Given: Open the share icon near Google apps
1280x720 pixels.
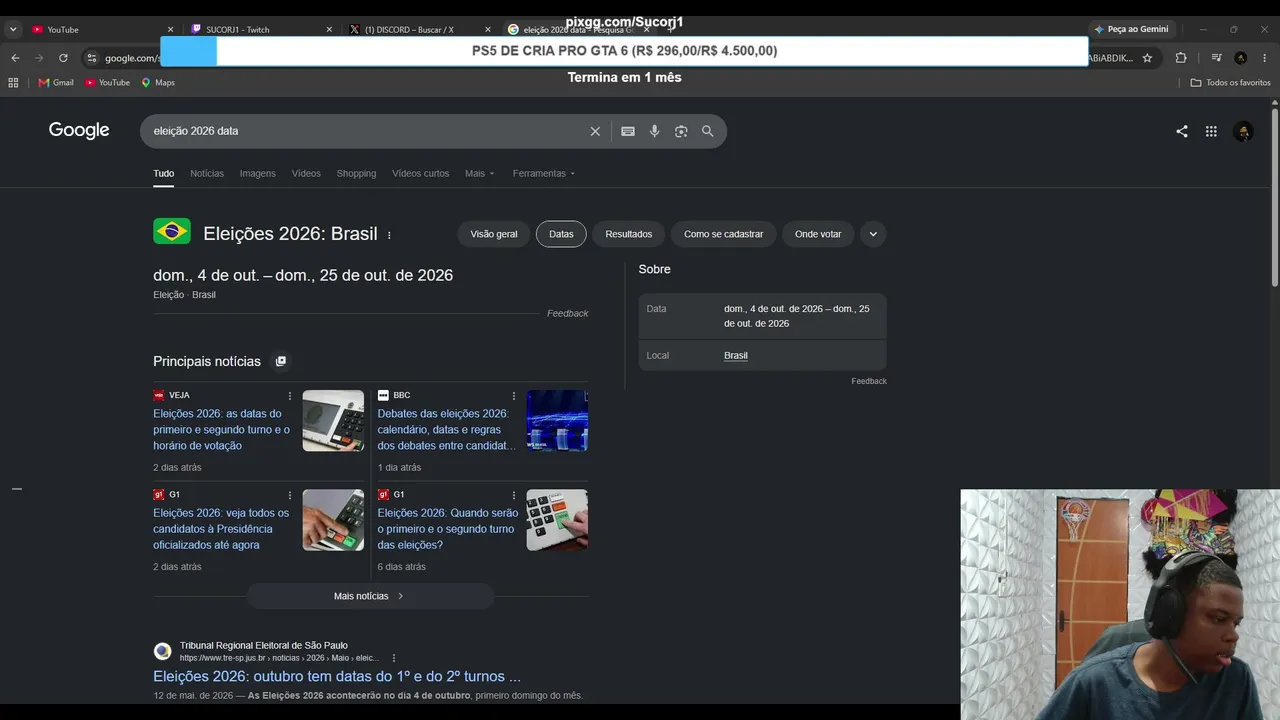Looking at the screenshot, I should [1182, 131].
